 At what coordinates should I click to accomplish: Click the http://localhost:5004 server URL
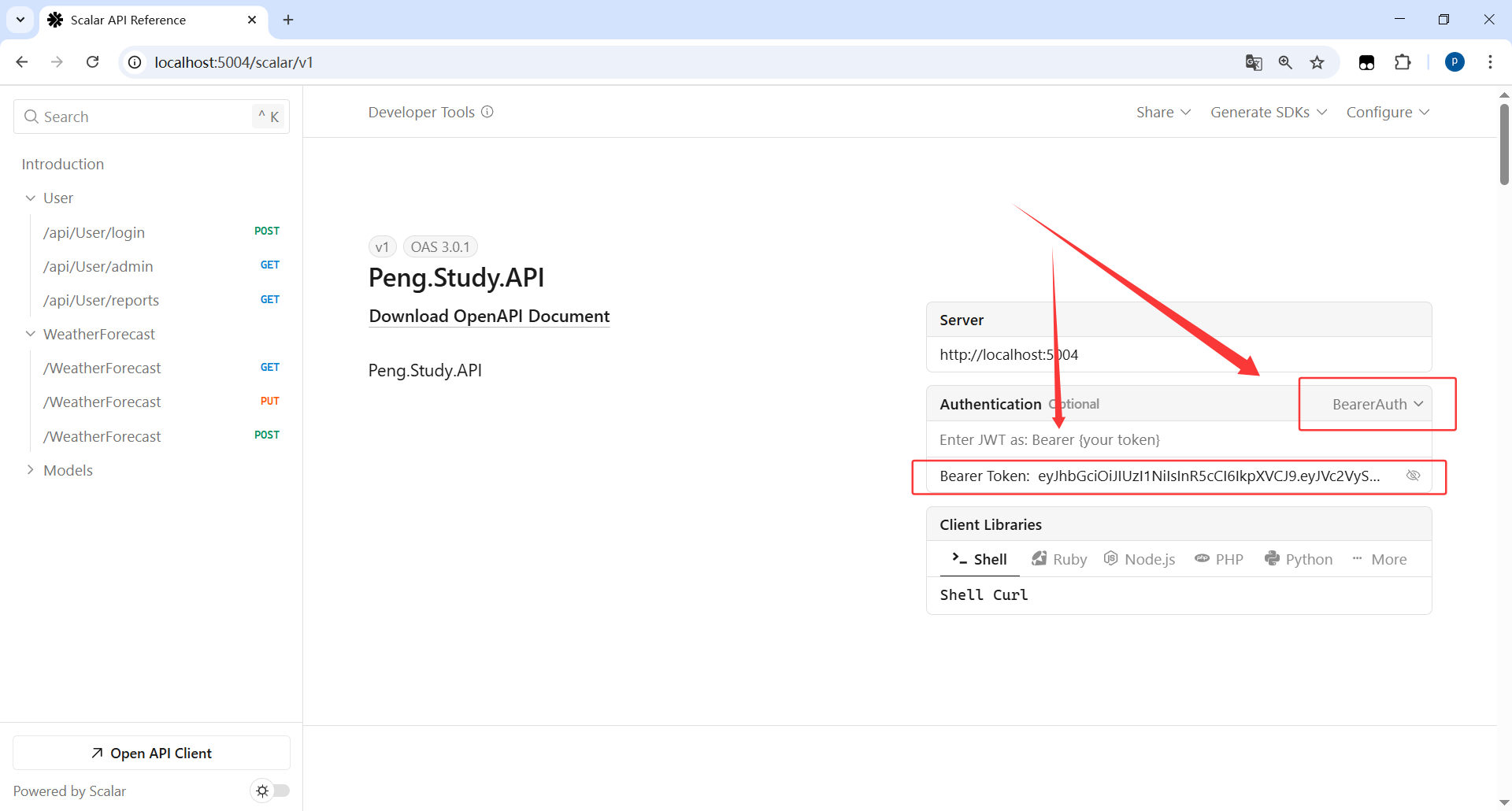coord(1009,354)
